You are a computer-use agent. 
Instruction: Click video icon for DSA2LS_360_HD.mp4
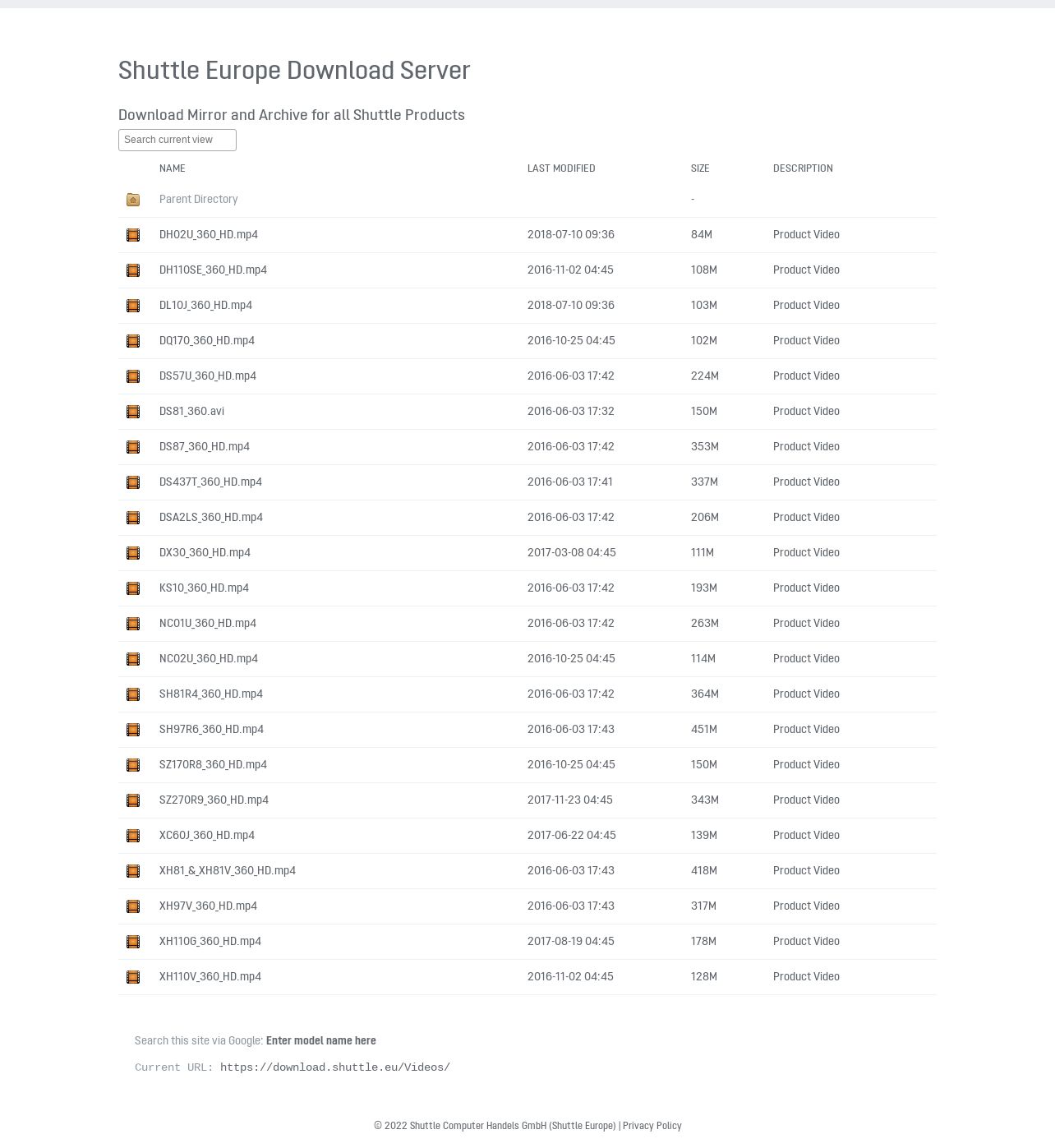tap(133, 518)
